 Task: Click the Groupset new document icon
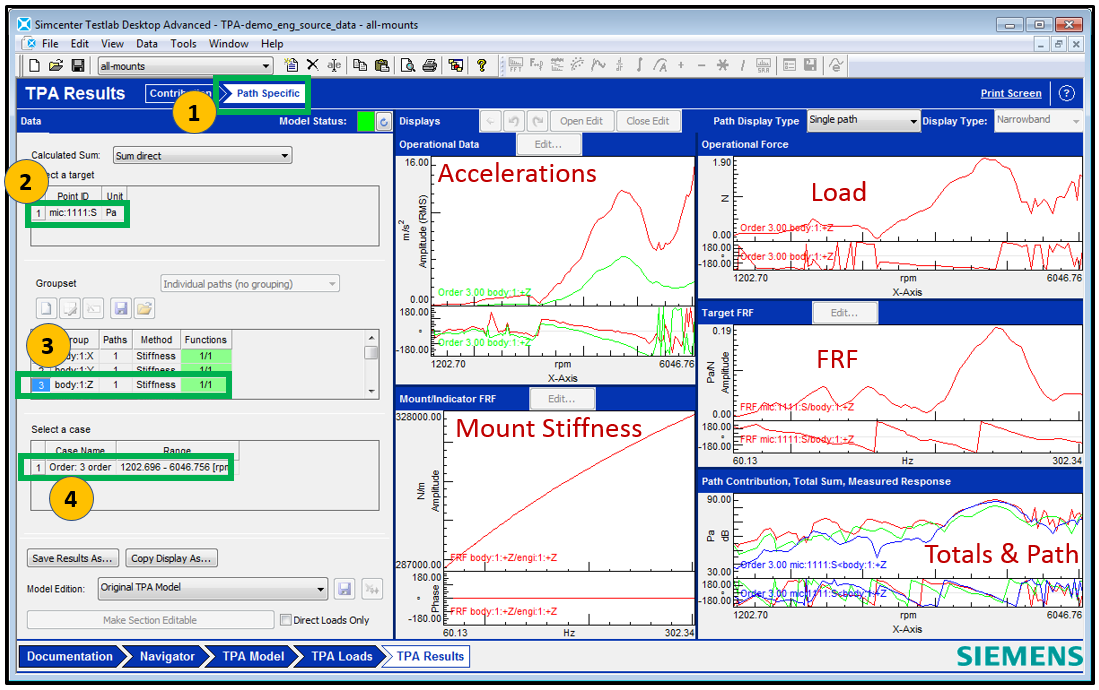point(46,309)
